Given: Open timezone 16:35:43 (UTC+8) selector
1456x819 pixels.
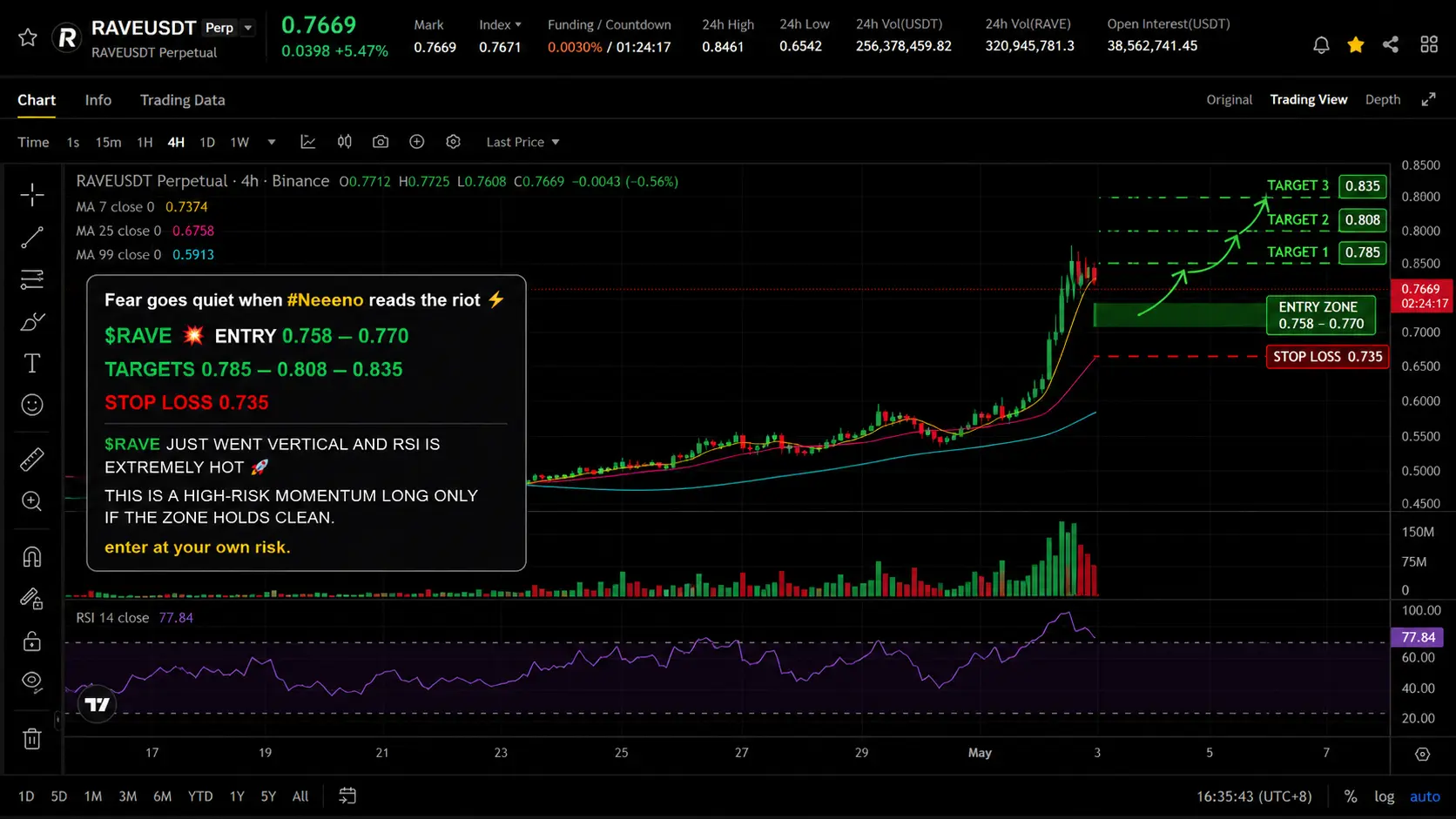Looking at the screenshot, I should coord(1254,796).
